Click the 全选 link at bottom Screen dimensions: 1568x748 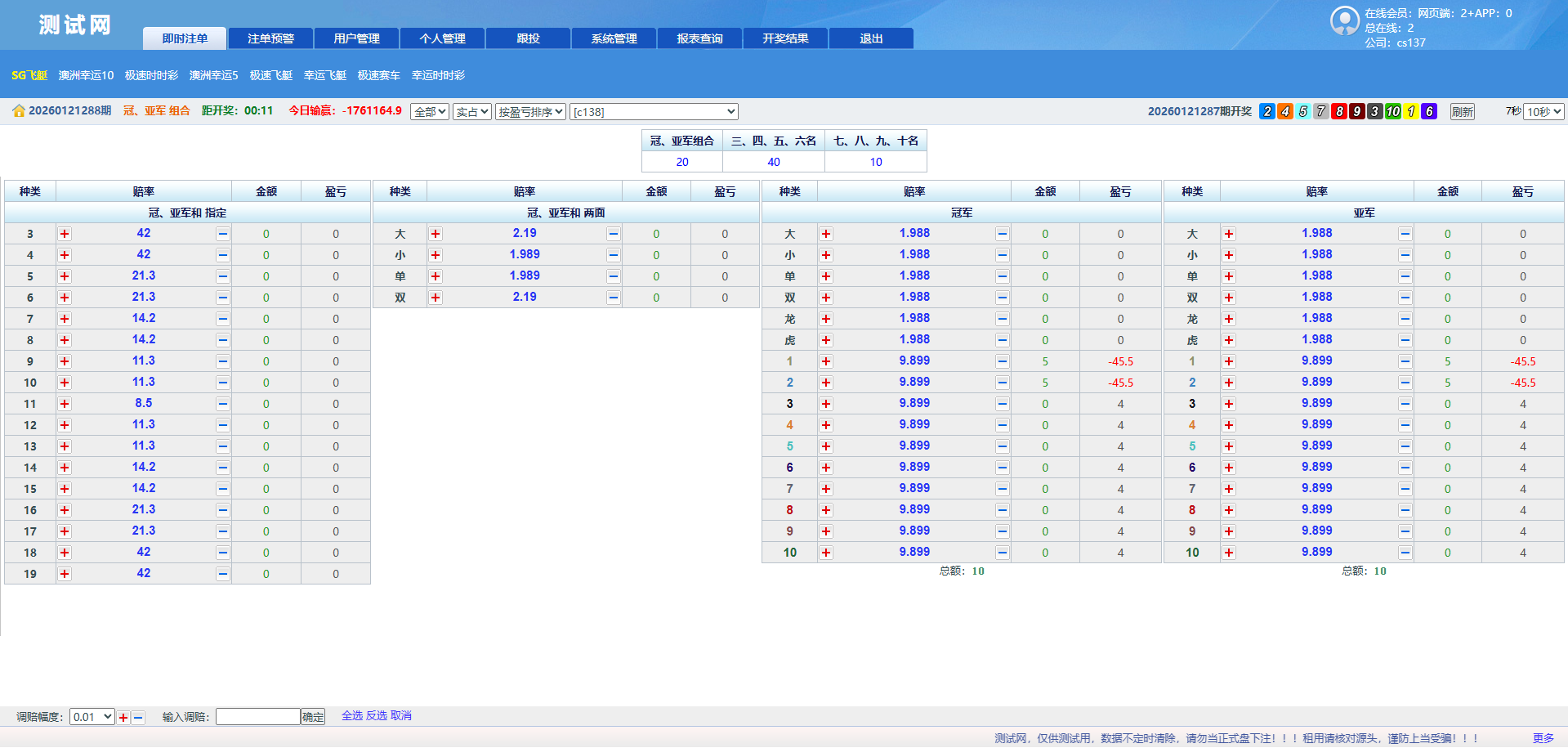(x=352, y=716)
